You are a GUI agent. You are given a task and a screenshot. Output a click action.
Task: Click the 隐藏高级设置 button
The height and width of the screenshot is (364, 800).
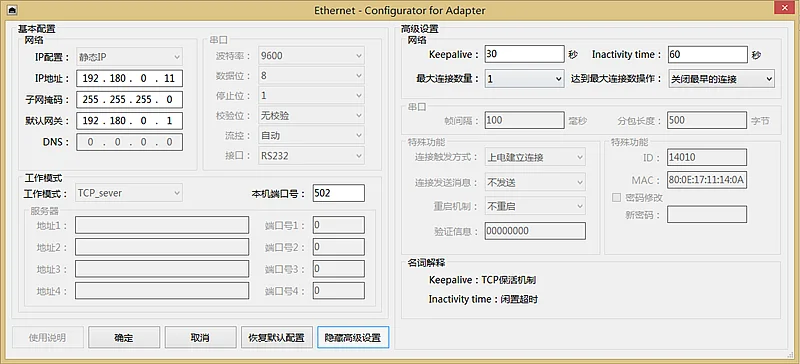(x=353, y=337)
